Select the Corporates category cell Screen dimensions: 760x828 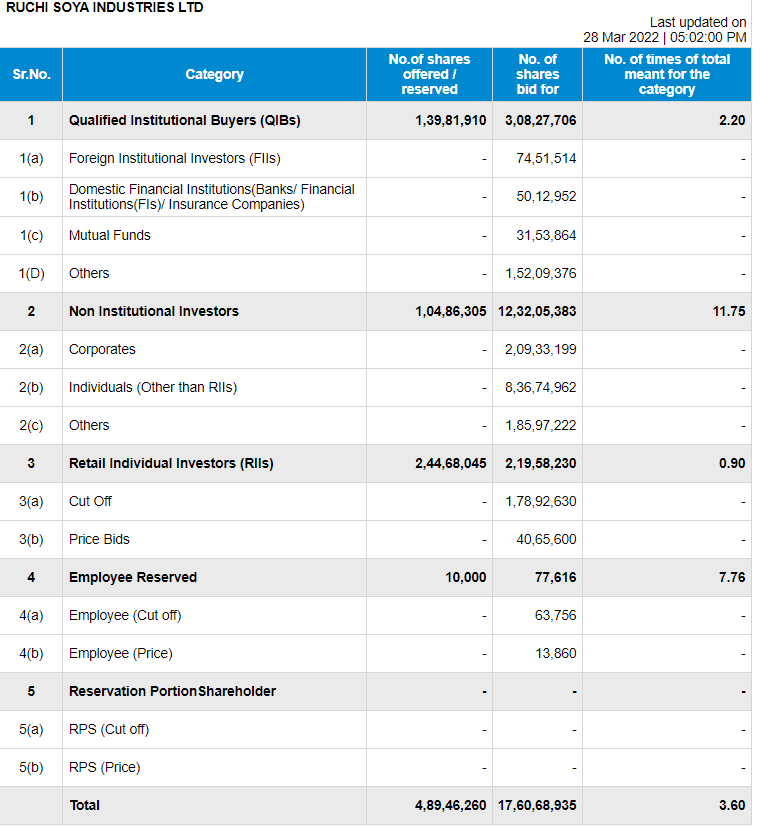tap(102, 349)
